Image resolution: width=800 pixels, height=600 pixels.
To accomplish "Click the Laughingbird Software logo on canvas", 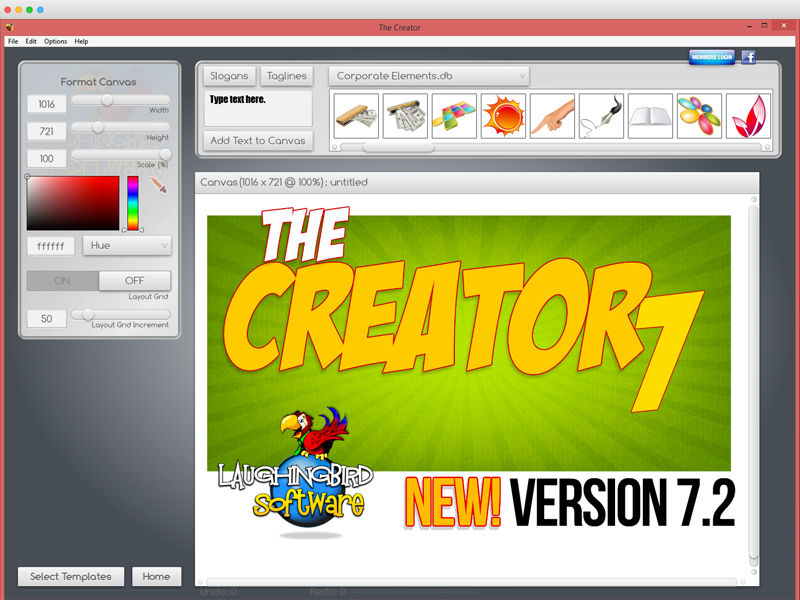I will tap(296, 472).
